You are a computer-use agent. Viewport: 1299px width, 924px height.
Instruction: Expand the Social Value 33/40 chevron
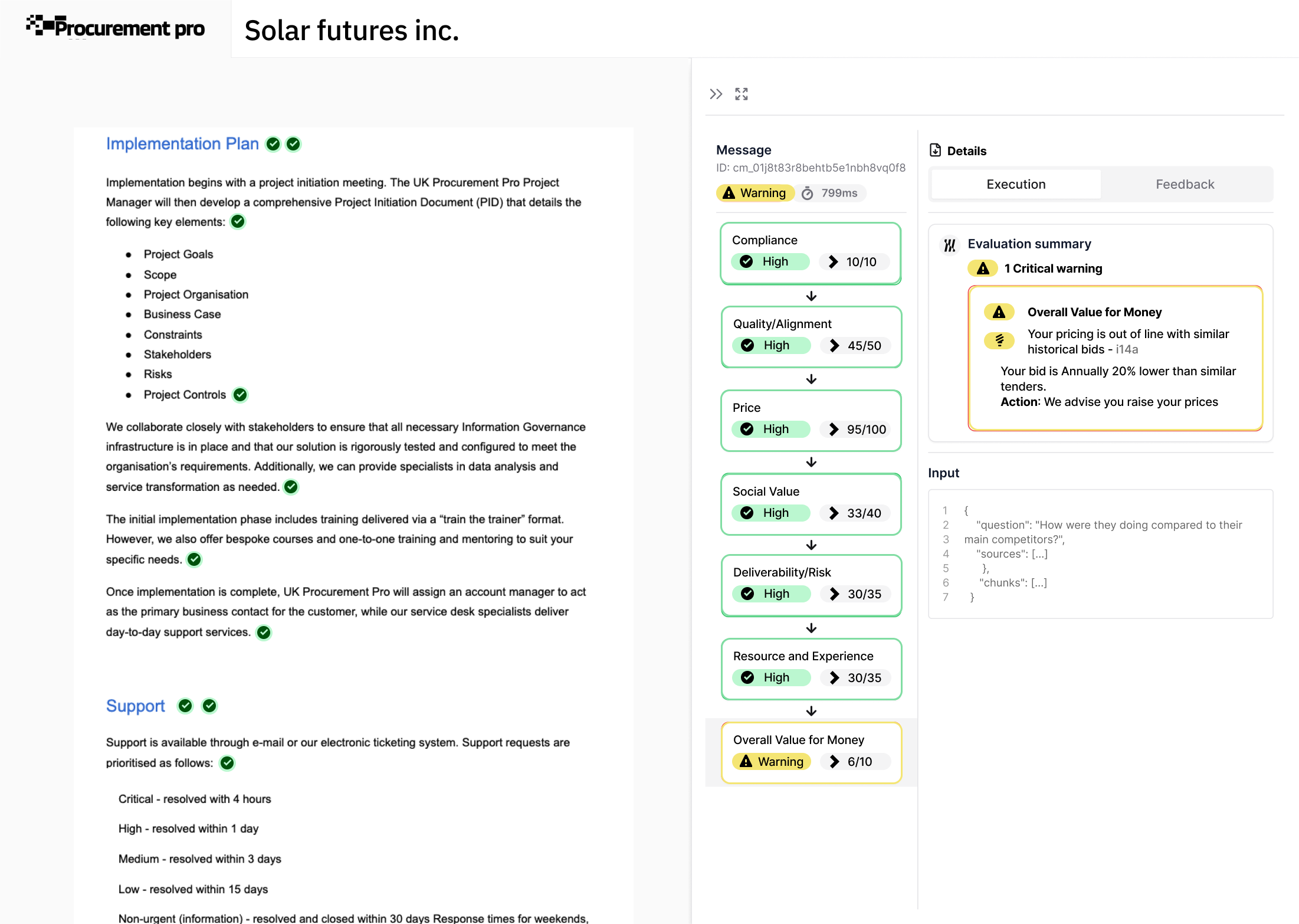(x=833, y=513)
